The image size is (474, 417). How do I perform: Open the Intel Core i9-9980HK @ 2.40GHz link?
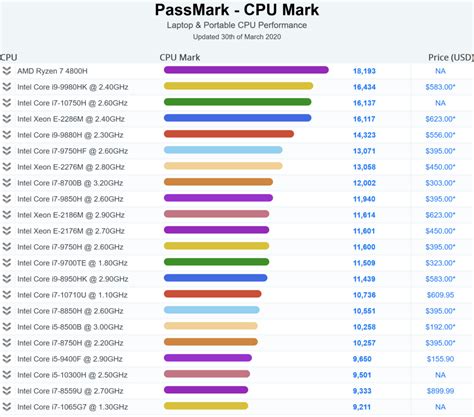pyautogui.click(x=73, y=87)
